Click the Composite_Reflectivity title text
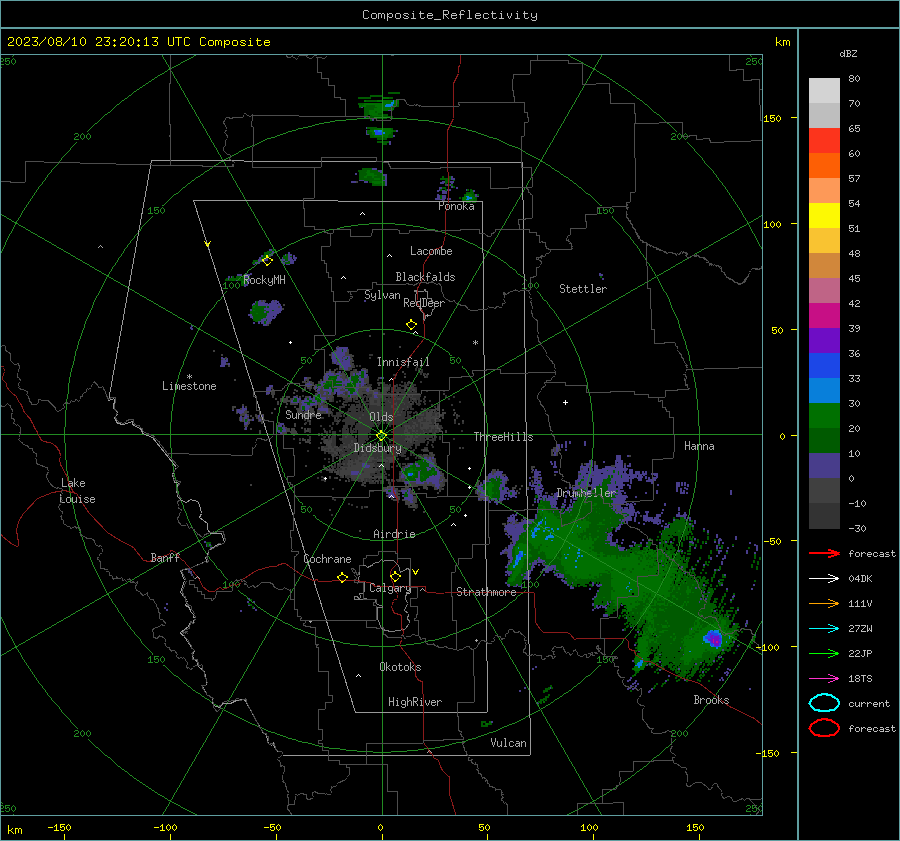The image size is (900, 841). (450, 15)
